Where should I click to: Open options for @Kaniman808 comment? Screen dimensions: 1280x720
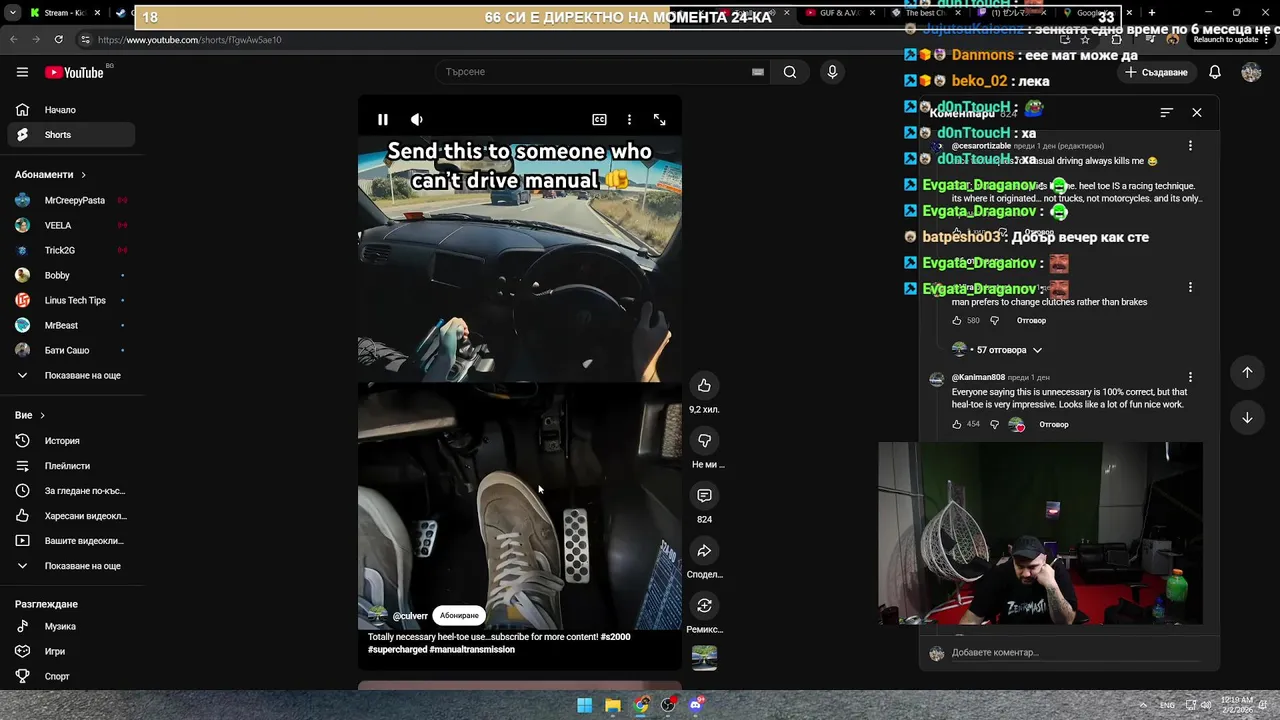(x=1190, y=378)
